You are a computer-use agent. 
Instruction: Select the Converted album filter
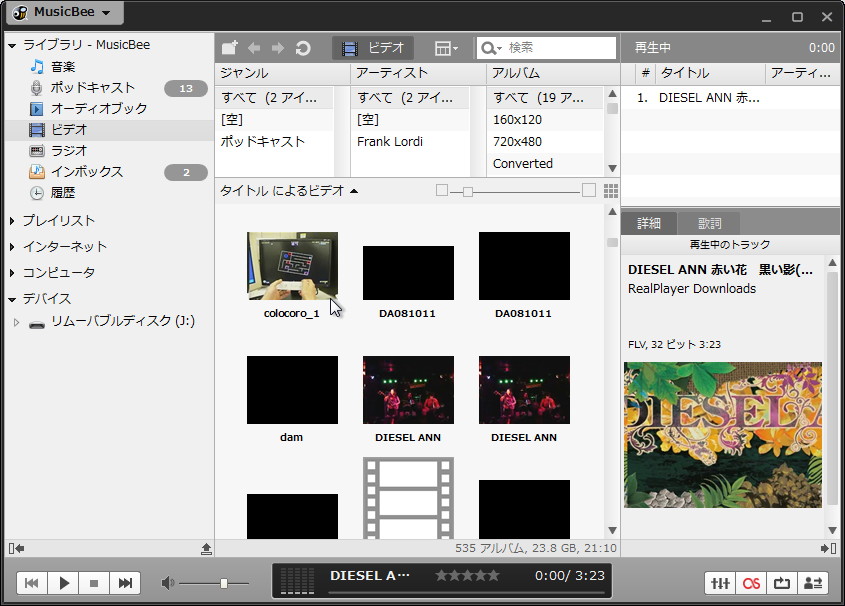[523, 163]
